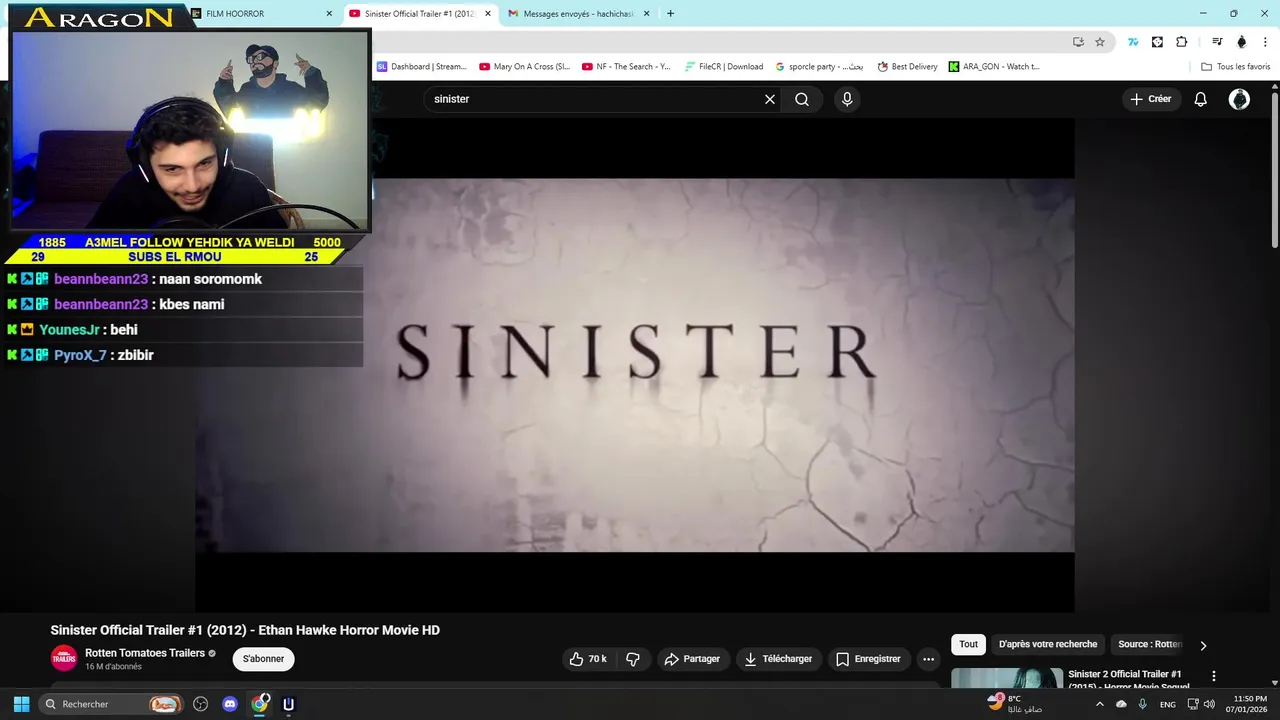Save the video with Enregistrer
Screen dimensions: 1280x720
tap(868, 659)
